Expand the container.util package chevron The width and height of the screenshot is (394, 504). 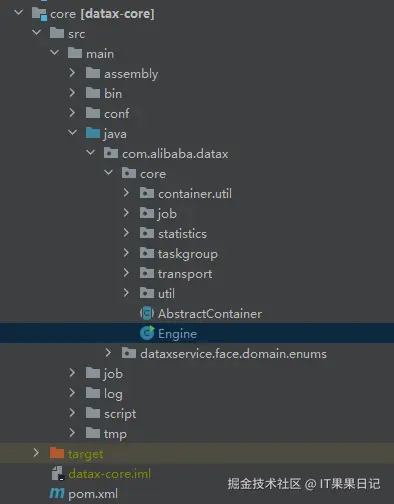(x=126, y=193)
